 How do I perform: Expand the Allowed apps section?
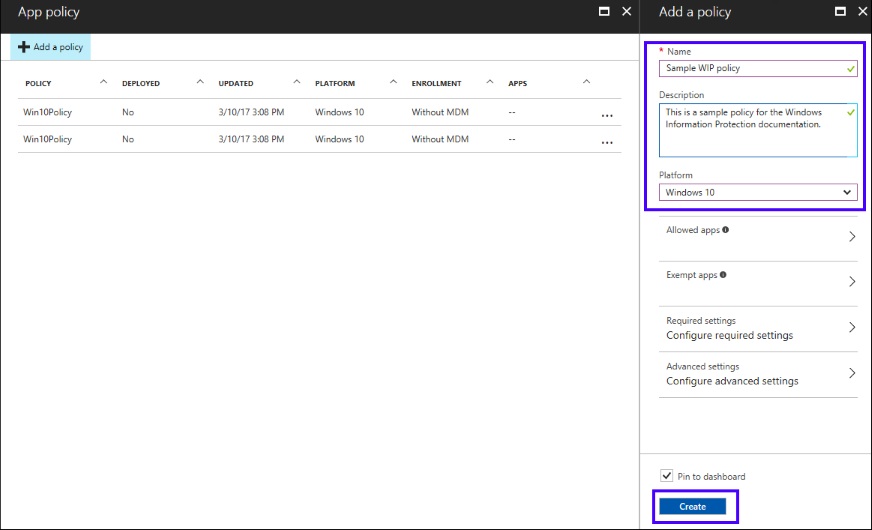click(758, 237)
